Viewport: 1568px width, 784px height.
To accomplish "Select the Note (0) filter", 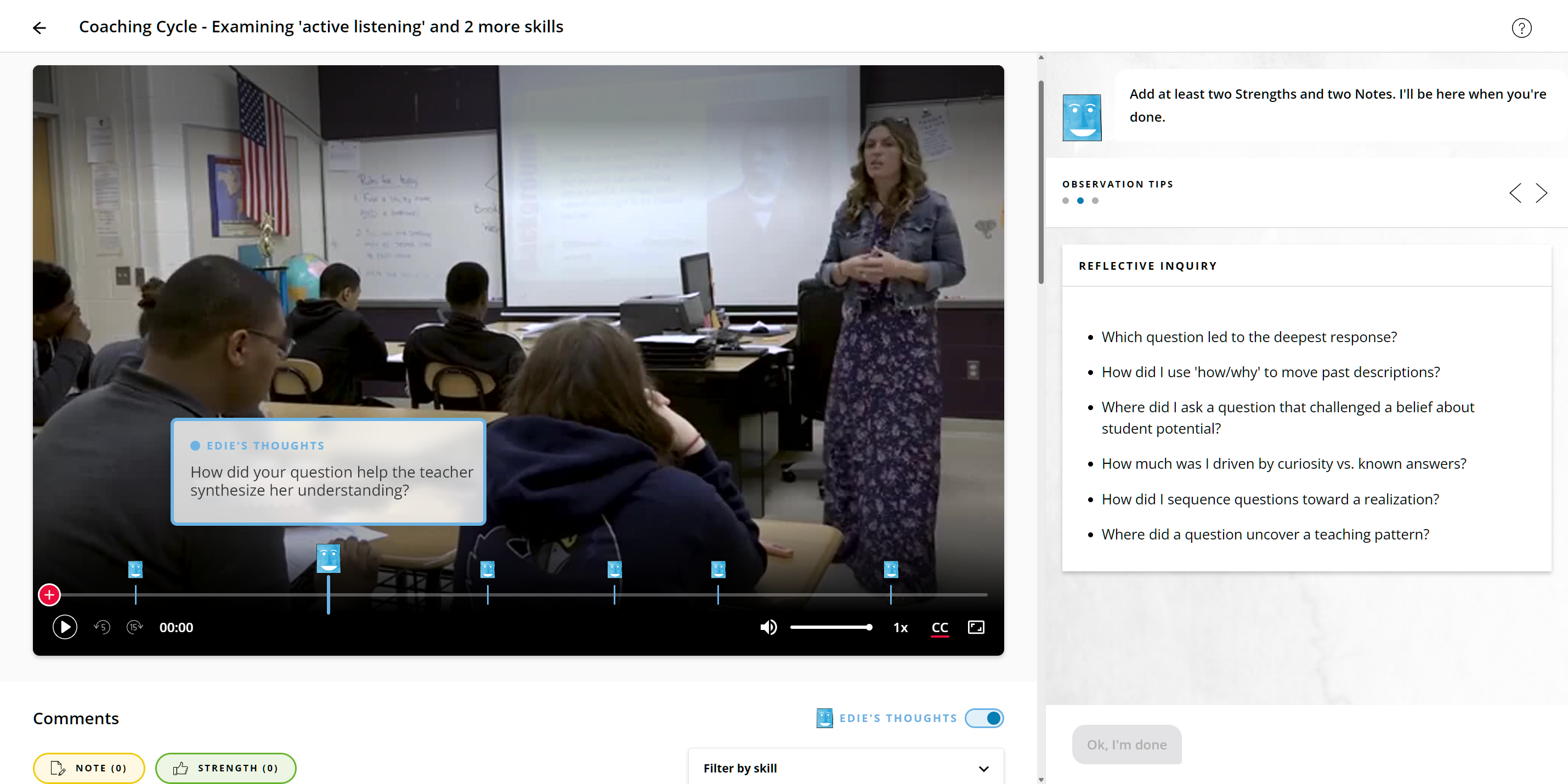I will click(x=89, y=768).
